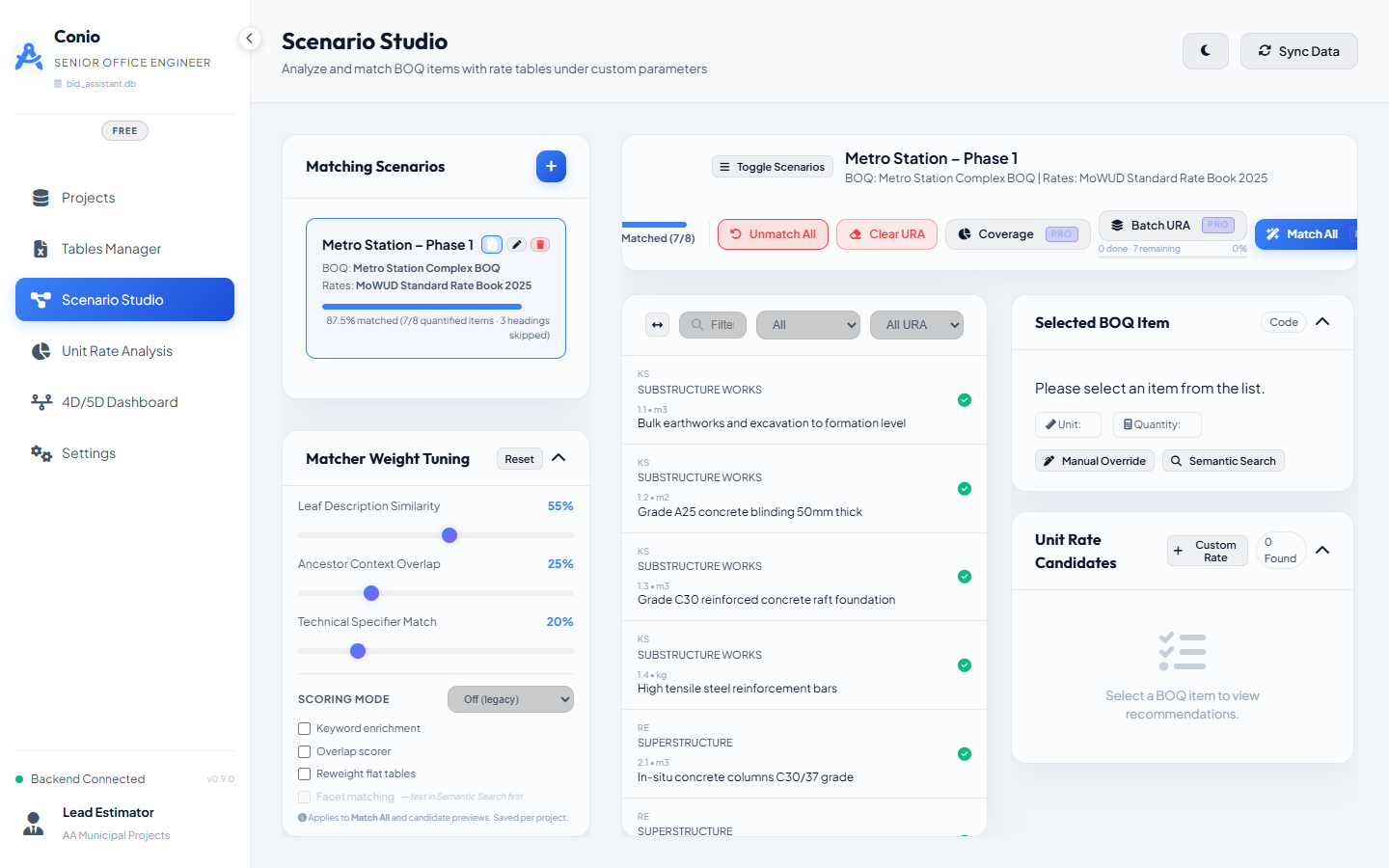Click the green check on Grade A25 blinding row
Viewport: 1389px width, 868px height.
[965, 489]
